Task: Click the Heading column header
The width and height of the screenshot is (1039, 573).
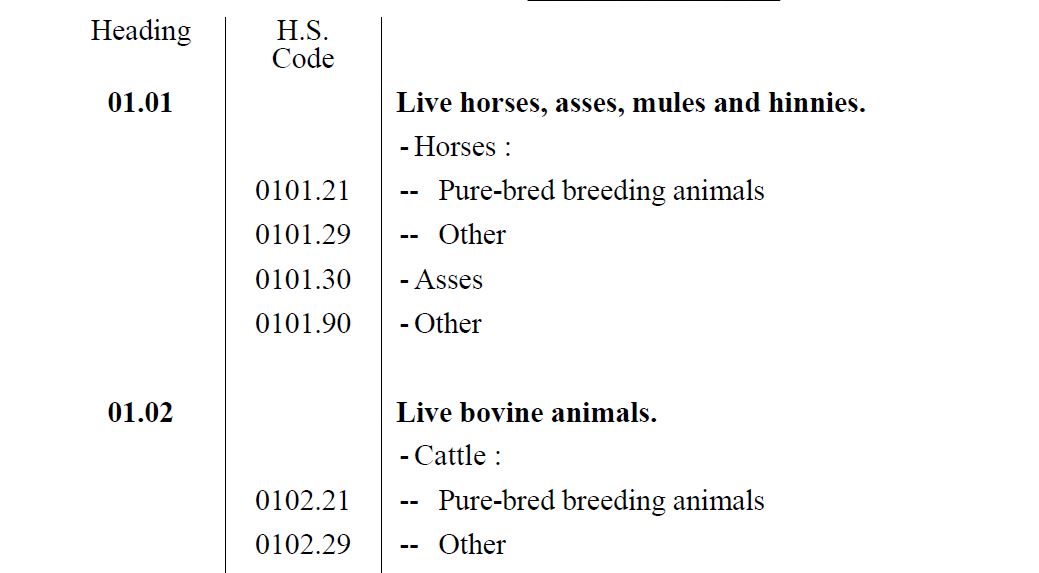Action: pos(140,31)
